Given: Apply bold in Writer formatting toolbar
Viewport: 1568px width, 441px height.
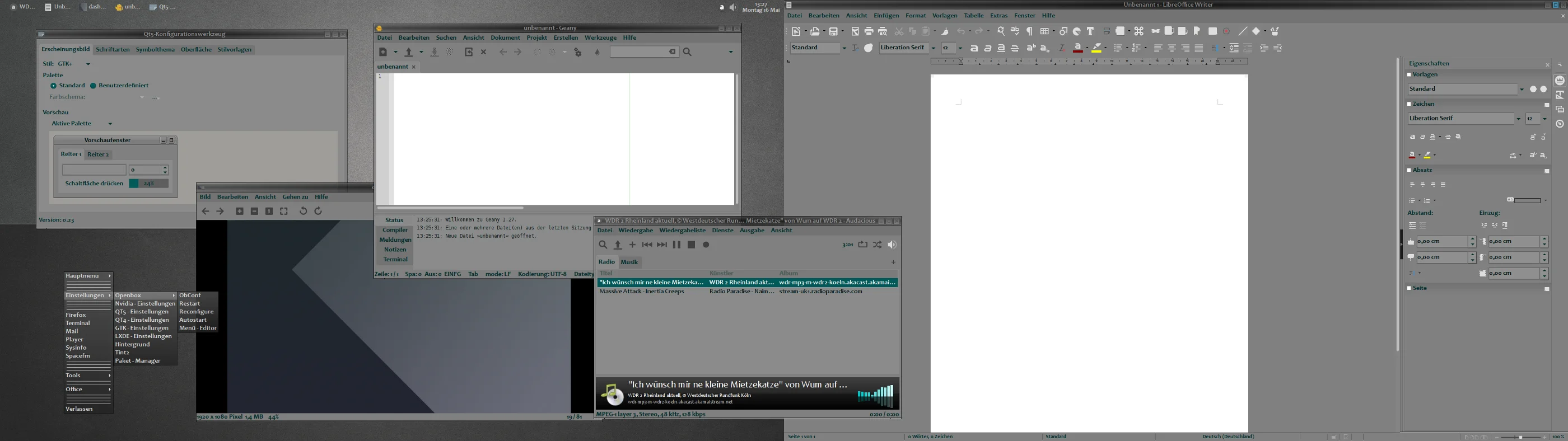Looking at the screenshot, I should (x=974, y=48).
